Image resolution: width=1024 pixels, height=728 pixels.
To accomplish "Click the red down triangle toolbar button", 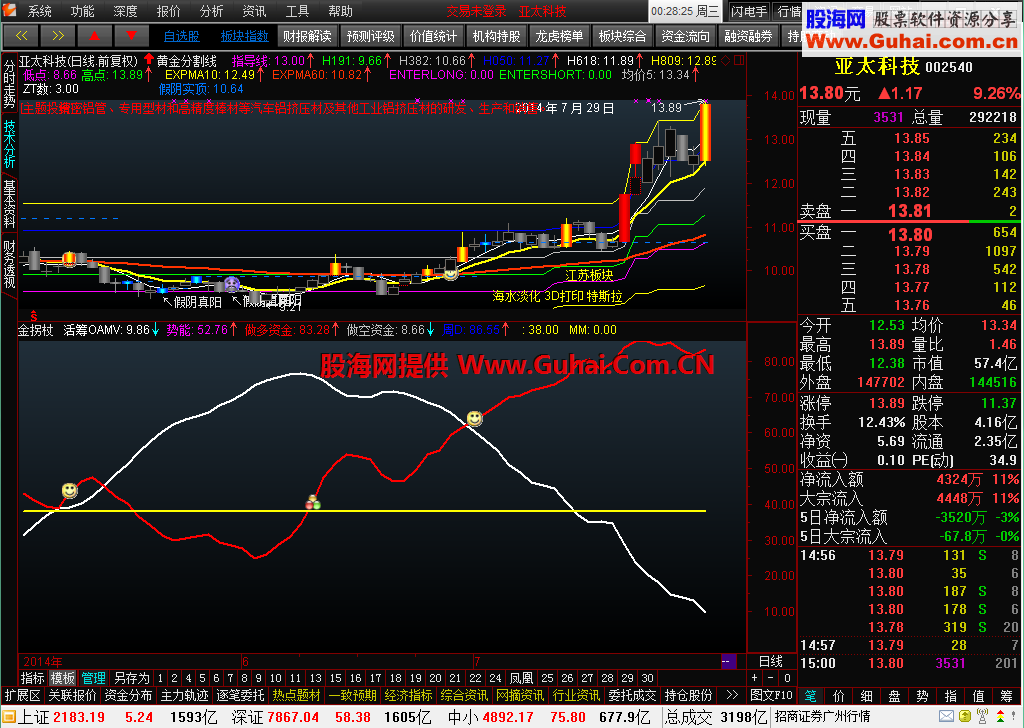I will 131,36.
